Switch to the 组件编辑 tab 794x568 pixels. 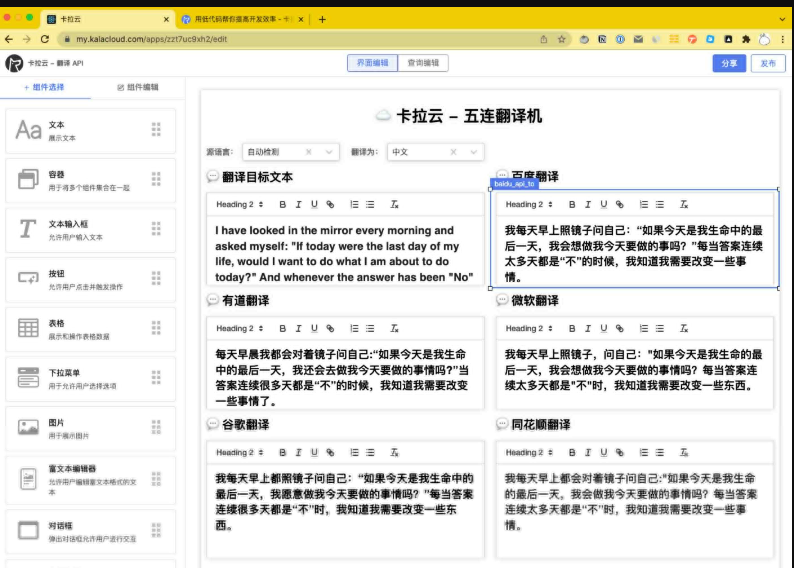click(138, 87)
